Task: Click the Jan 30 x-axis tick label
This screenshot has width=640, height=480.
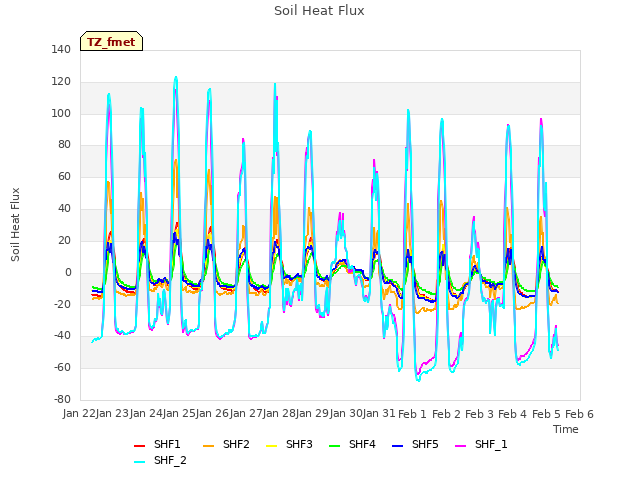Action: tap(346, 414)
